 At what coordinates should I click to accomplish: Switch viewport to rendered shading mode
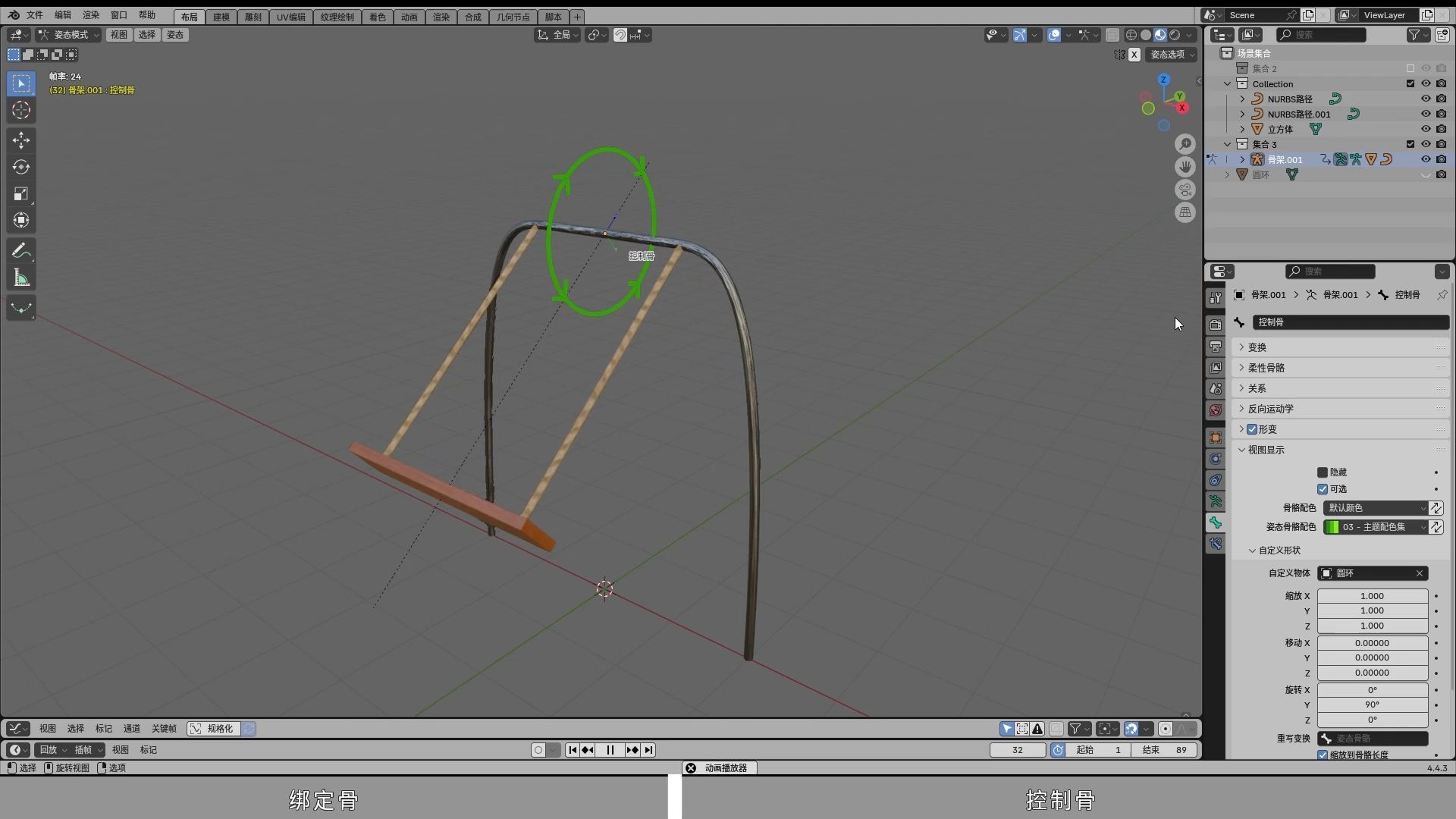pyautogui.click(x=1174, y=35)
